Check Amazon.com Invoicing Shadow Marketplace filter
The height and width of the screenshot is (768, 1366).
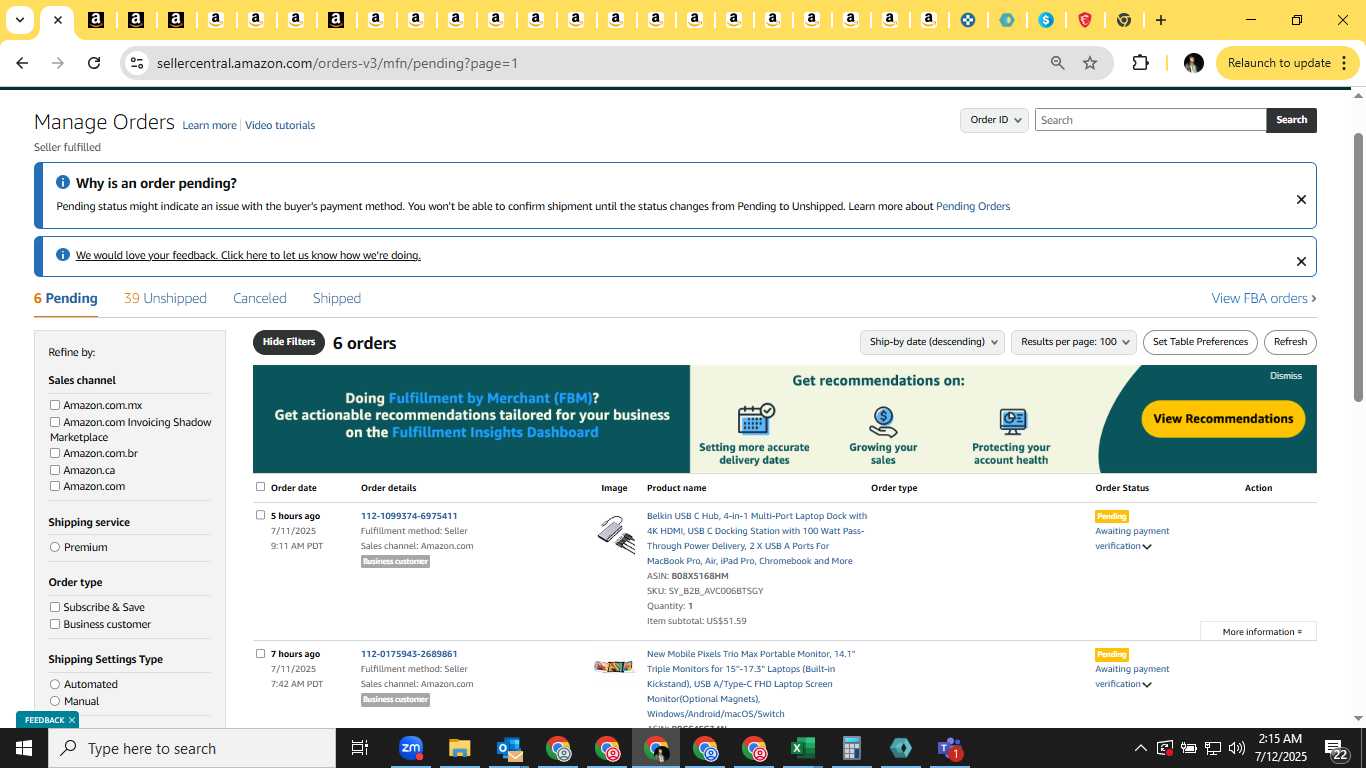pyautogui.click(x=55, y=422)
